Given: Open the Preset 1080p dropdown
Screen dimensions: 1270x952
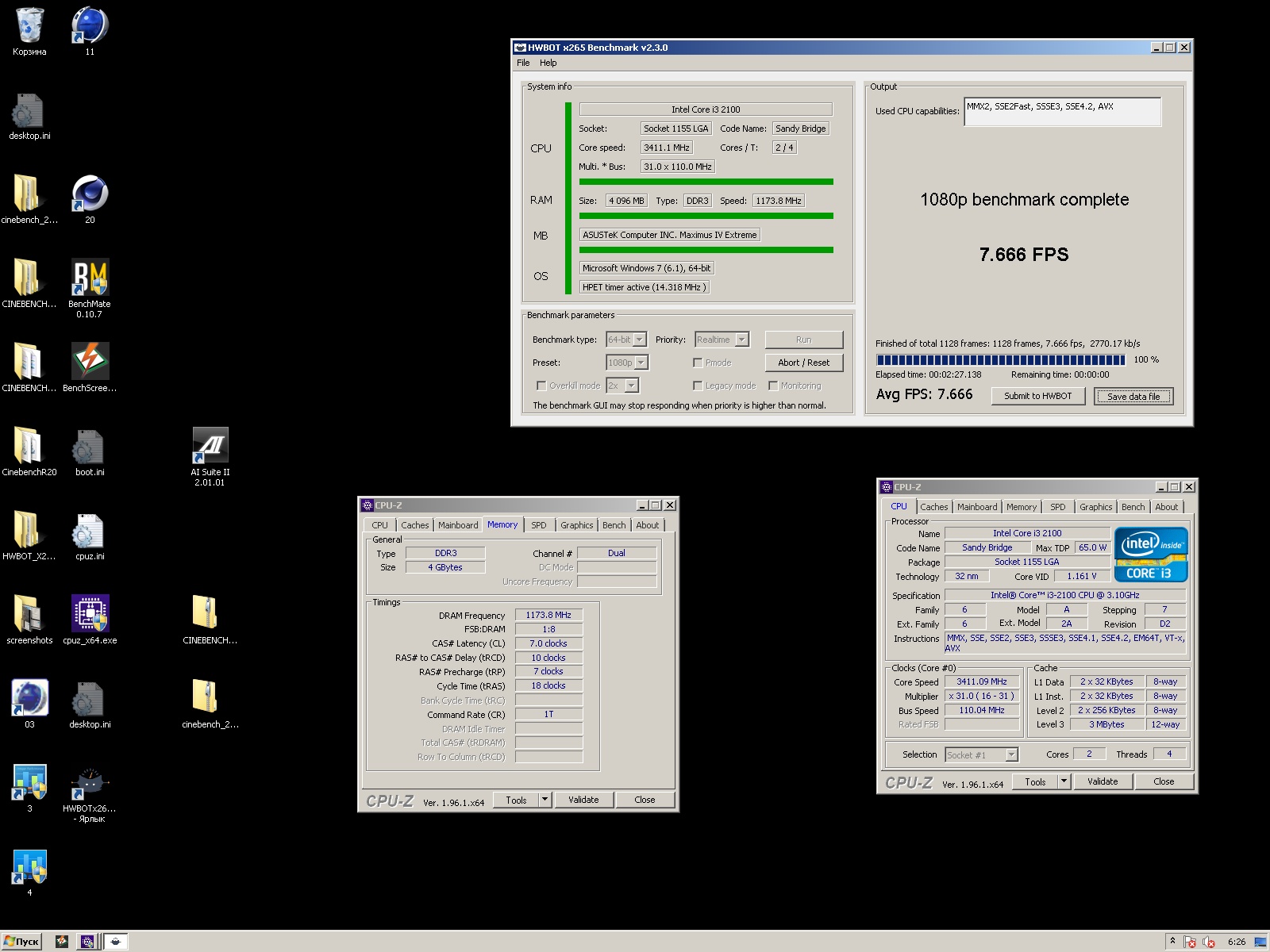Looking at the screenshot, I should point(627,363).
